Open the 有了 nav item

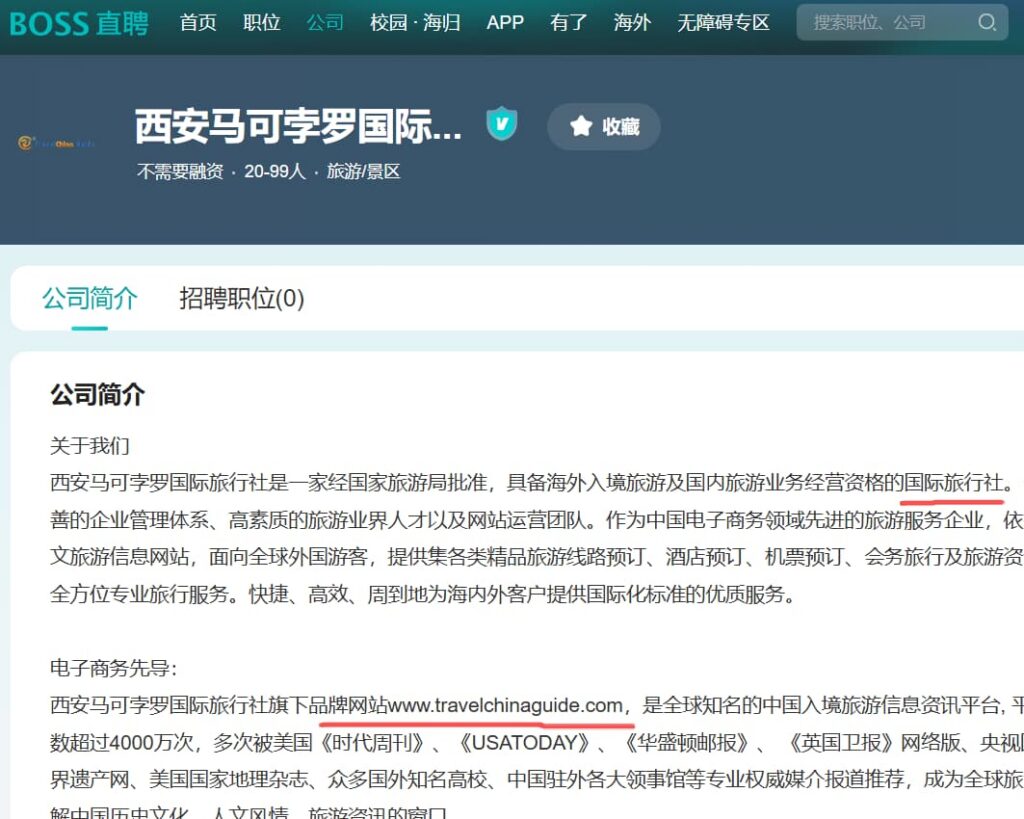click(568, 23)
